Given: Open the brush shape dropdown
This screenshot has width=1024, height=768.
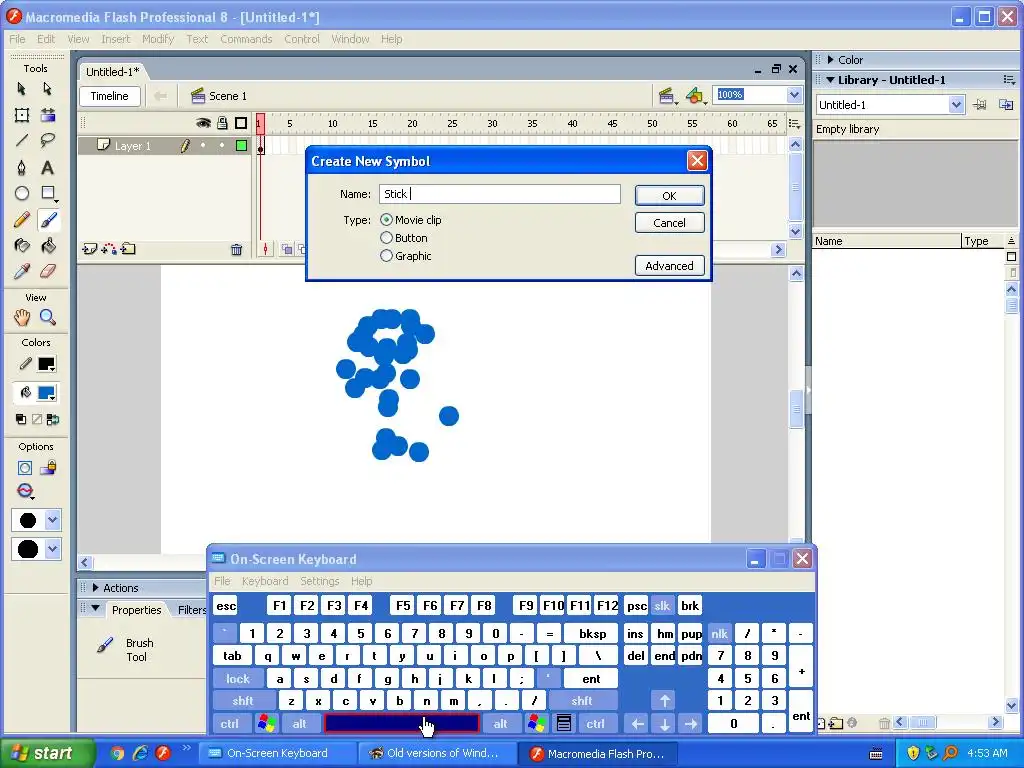Looking at the screenshot, I should (53, 549).
